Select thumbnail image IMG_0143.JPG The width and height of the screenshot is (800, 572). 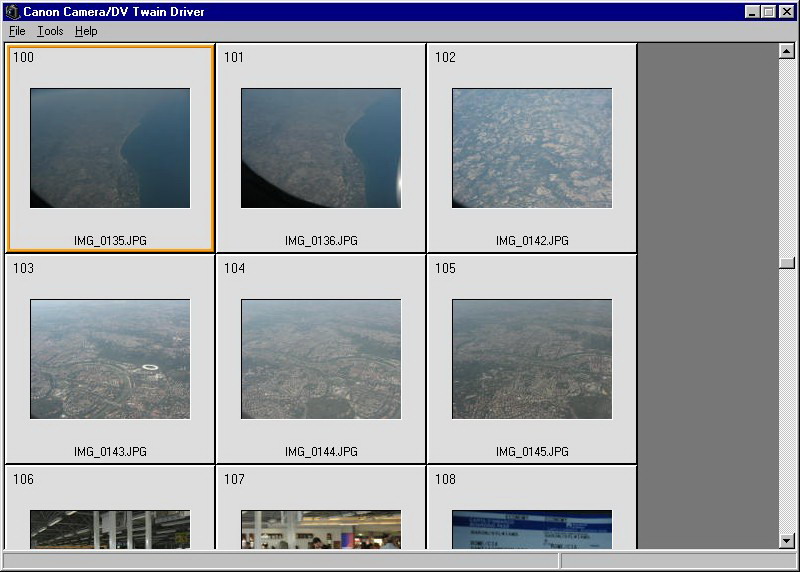(110, 359)
